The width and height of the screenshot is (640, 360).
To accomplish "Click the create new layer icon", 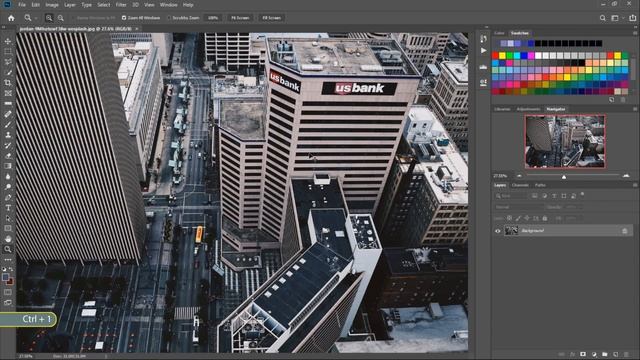I will click(615, 354).
